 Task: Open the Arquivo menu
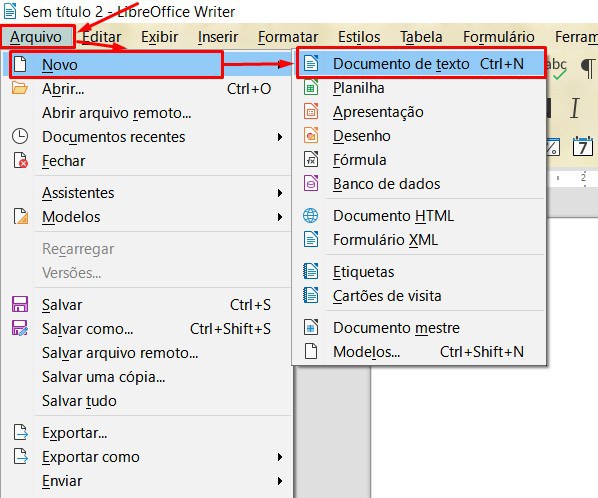pos(36,37)
